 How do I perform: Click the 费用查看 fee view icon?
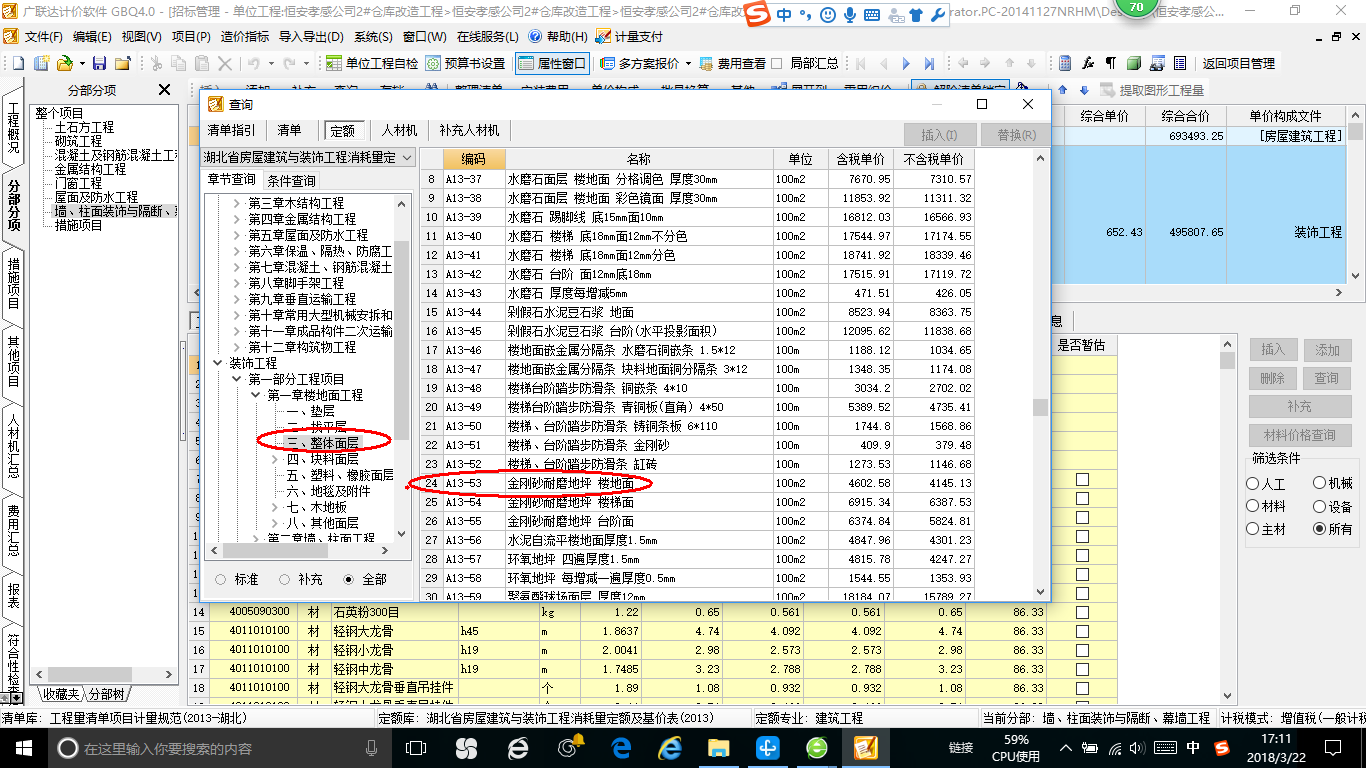pos(707,63)
